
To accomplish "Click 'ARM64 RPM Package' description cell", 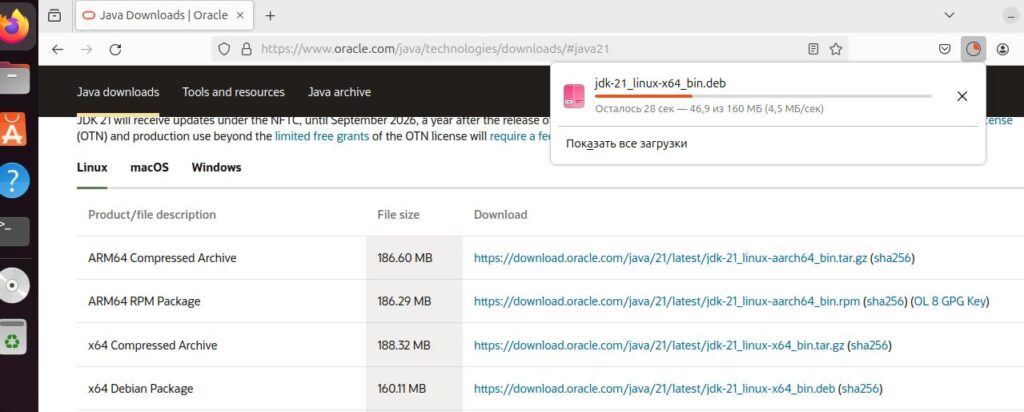I will tap(144, 302).
